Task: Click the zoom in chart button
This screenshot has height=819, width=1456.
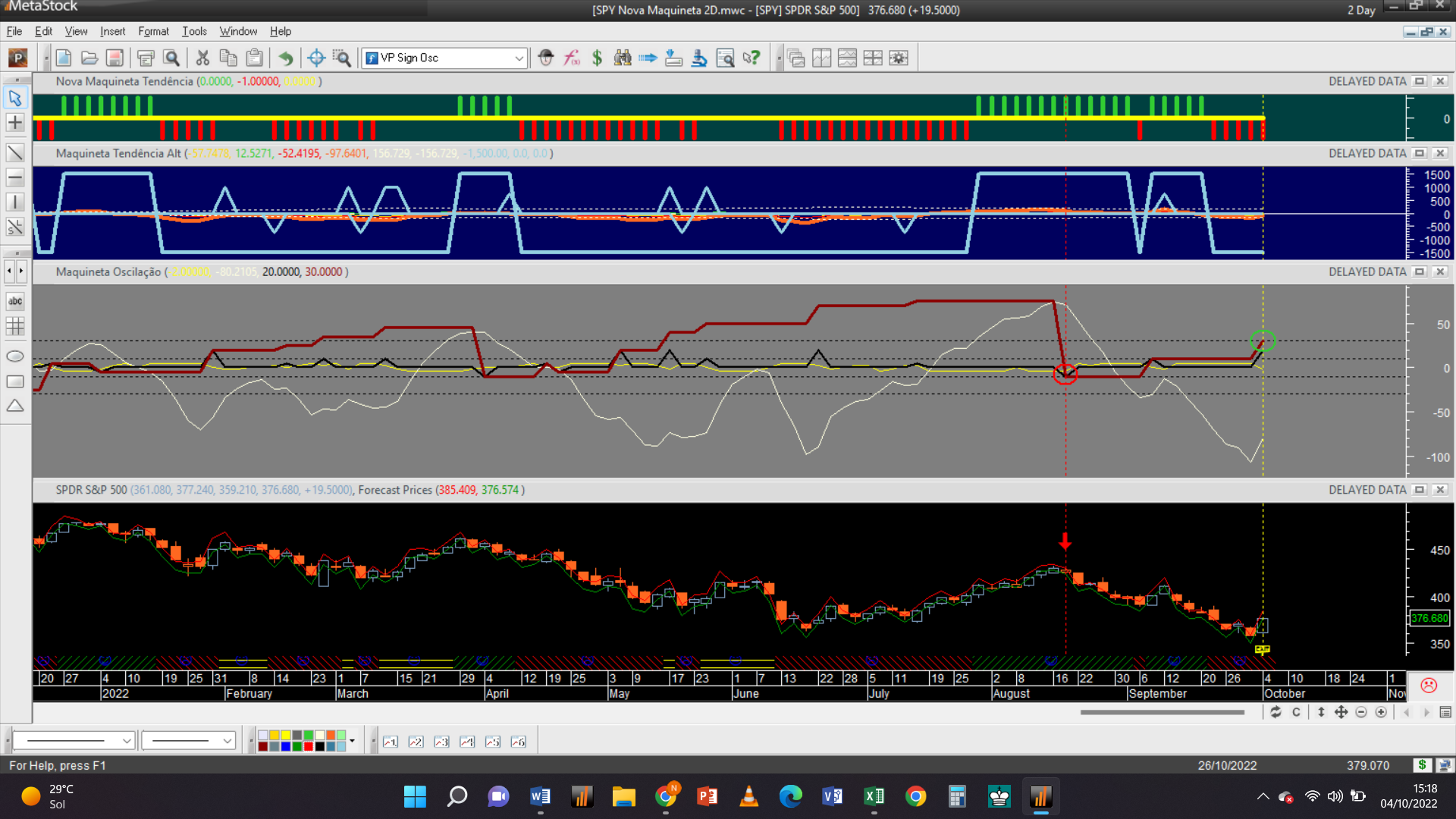Action: point(1381,712)
